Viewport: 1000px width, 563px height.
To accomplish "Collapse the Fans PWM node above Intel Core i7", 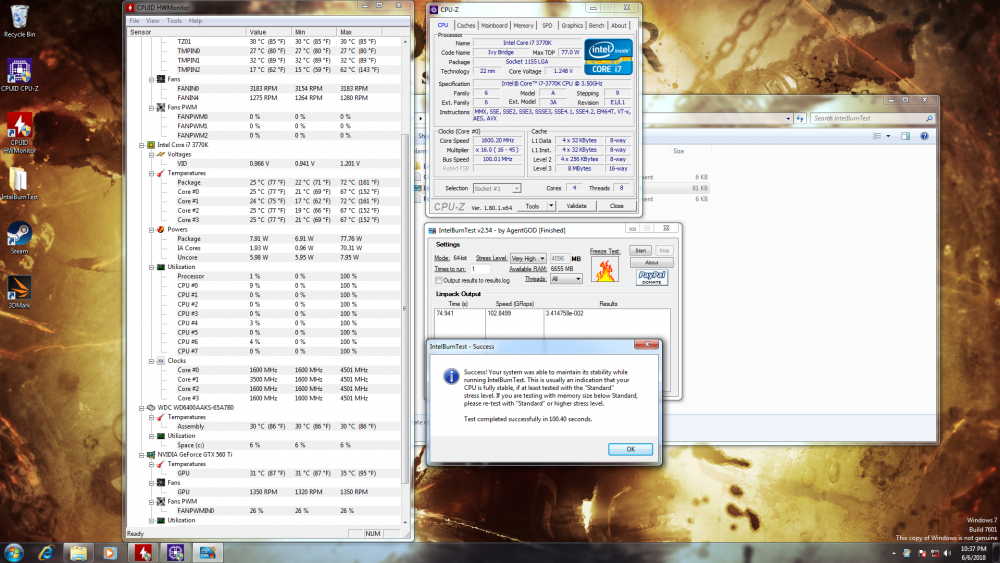I will 151,108.
